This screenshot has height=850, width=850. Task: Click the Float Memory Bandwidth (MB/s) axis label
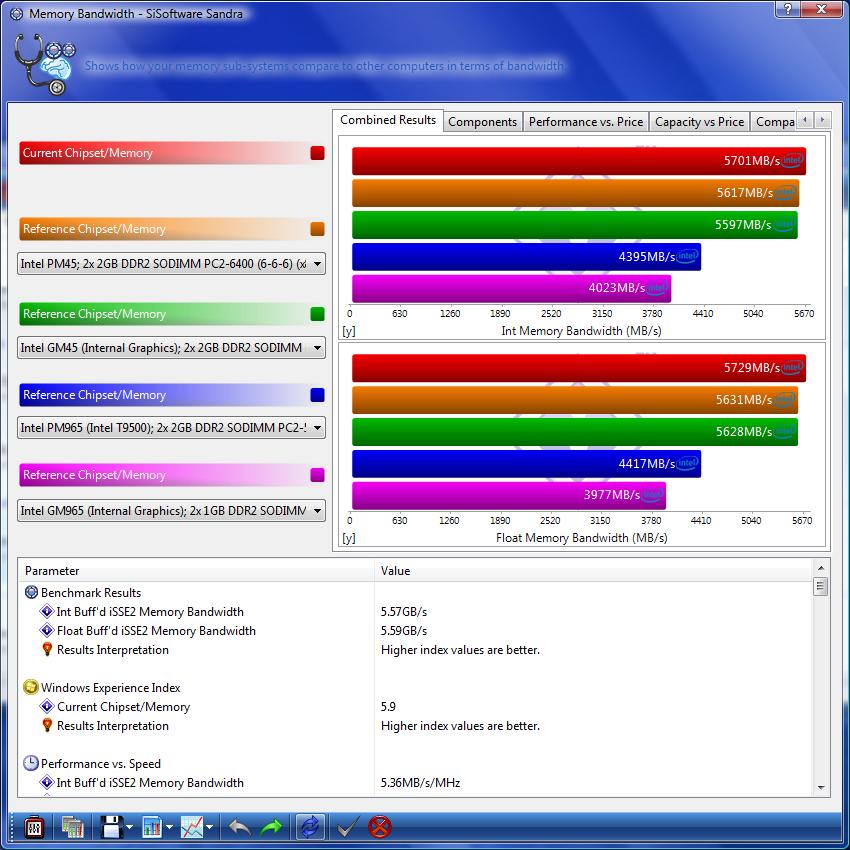tap(581, 538)
